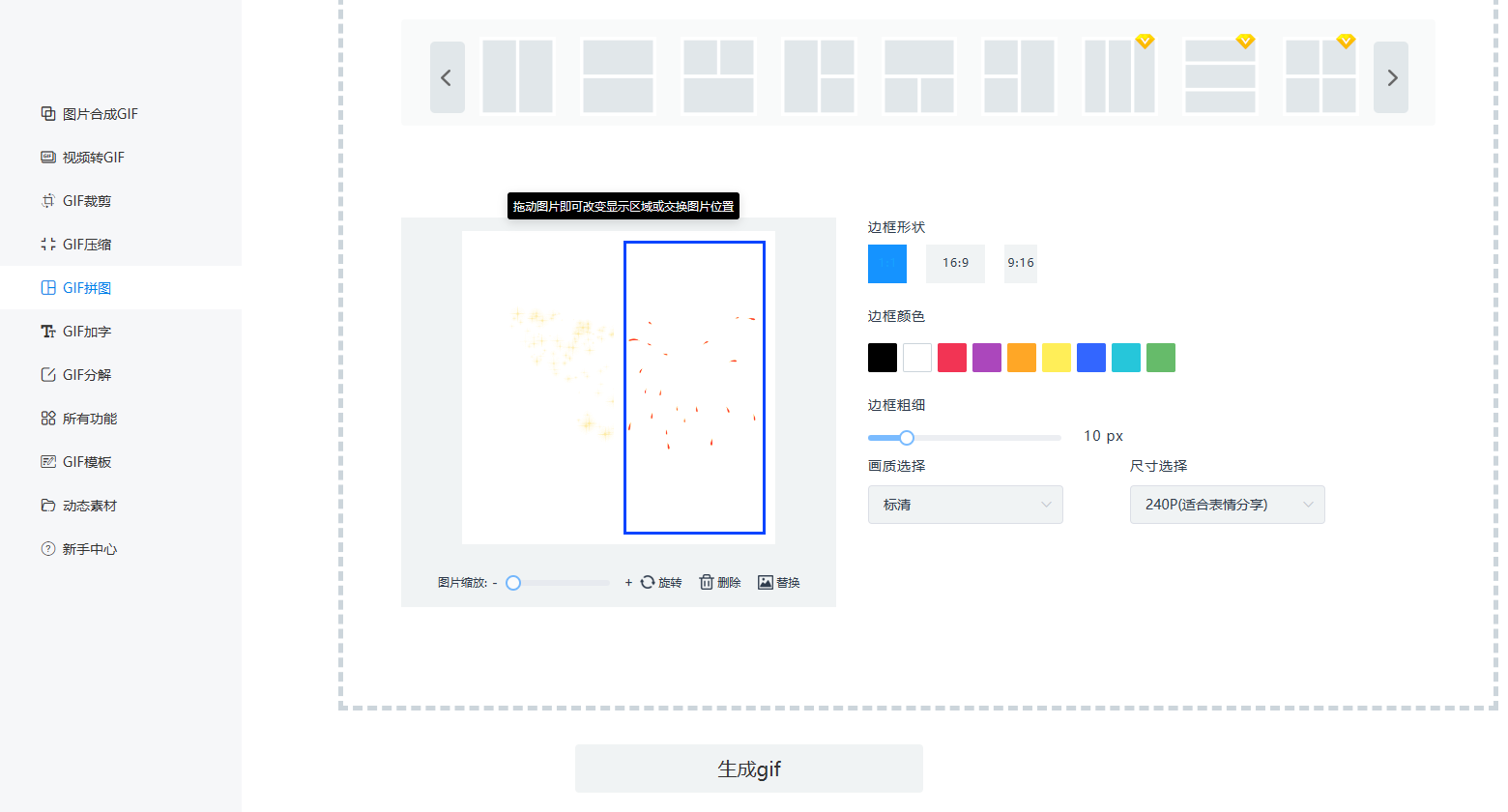Select the 1:1 border shape

pyautogui.click(x=887, y=264)
